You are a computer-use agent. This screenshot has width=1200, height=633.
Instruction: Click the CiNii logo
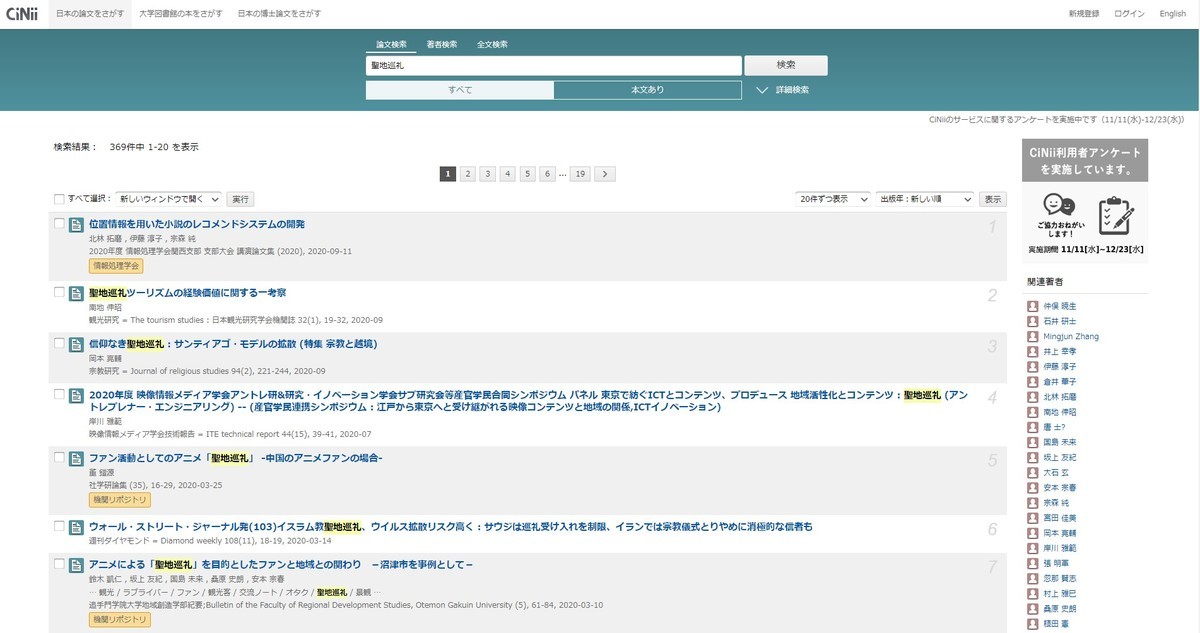(x=21, y=14)
